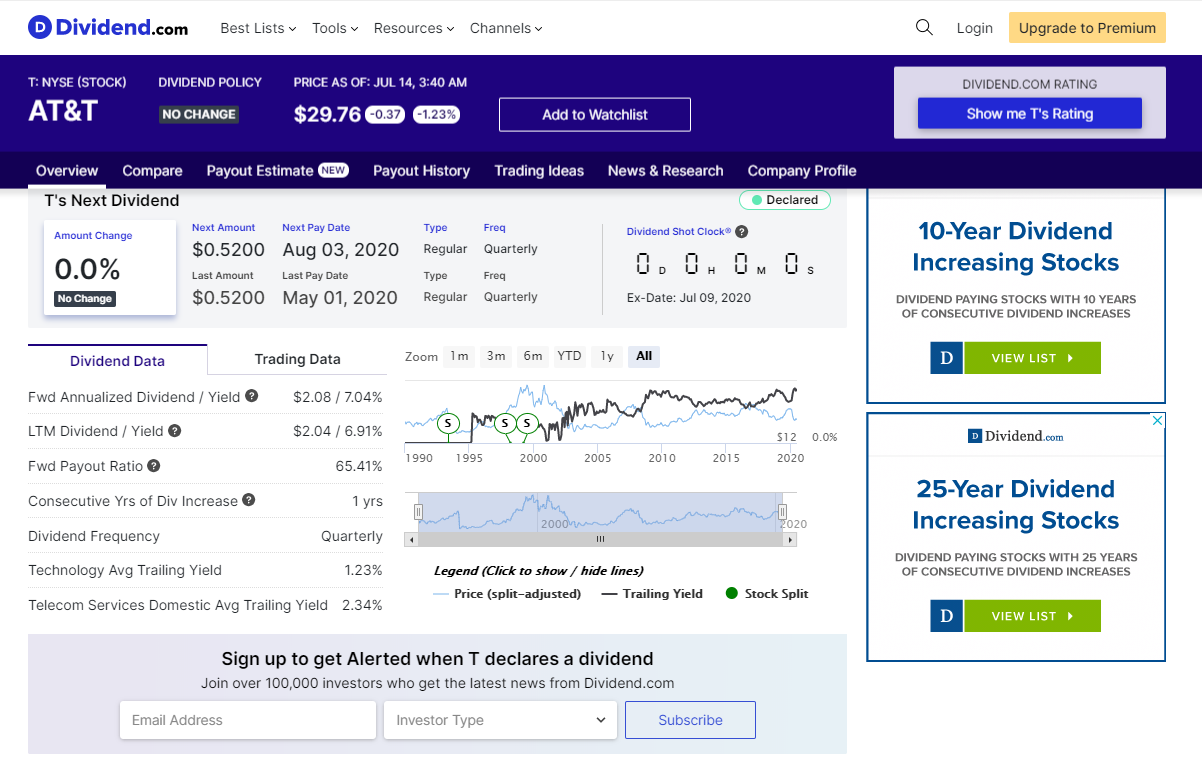Image resolution: width=1202 pixels, height=765 pixels.
Task: Click the chart navigator right range handle
Action: [x=783, y=512]
